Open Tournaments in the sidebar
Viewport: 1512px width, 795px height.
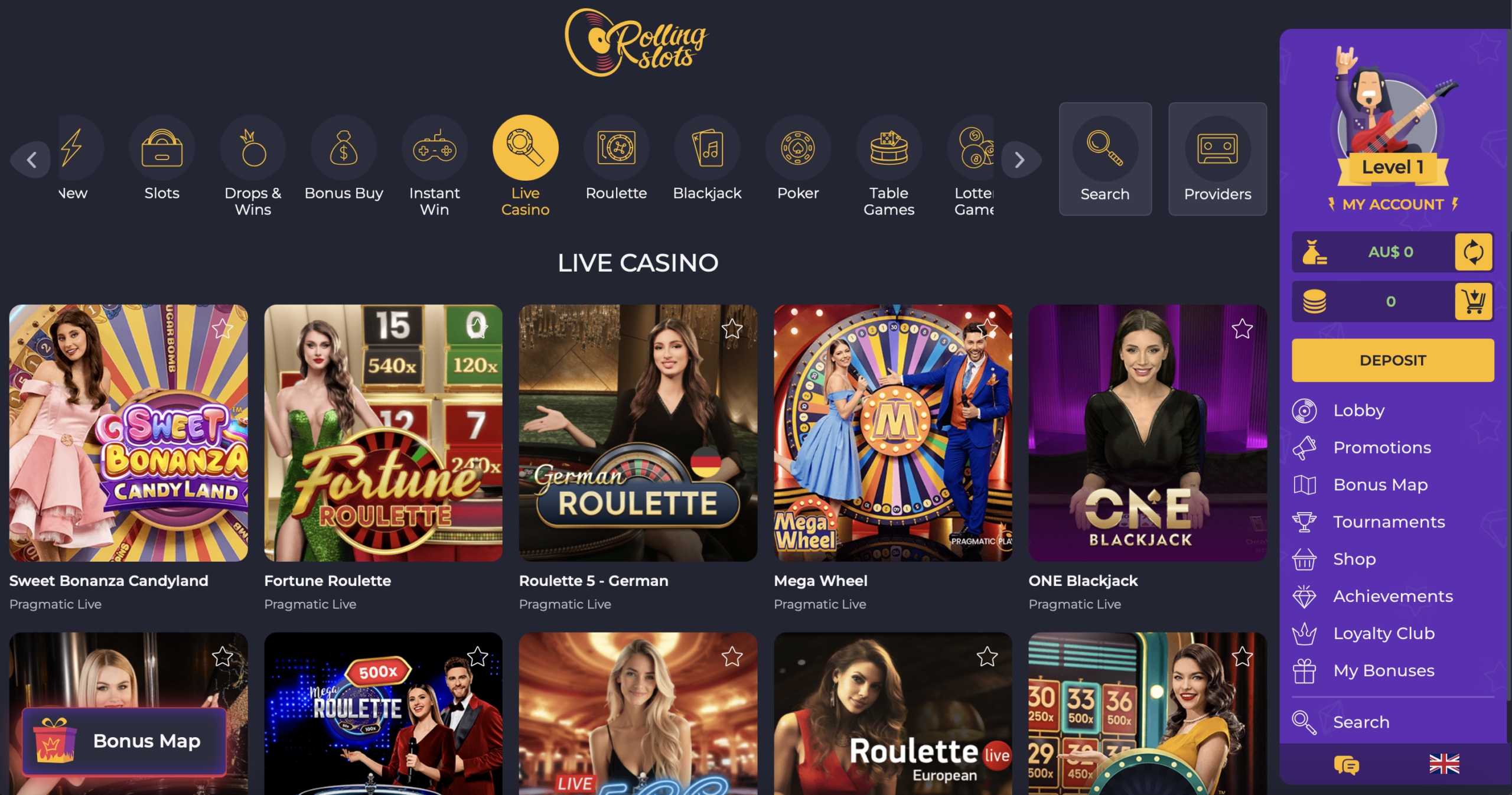click(1389, 522)
